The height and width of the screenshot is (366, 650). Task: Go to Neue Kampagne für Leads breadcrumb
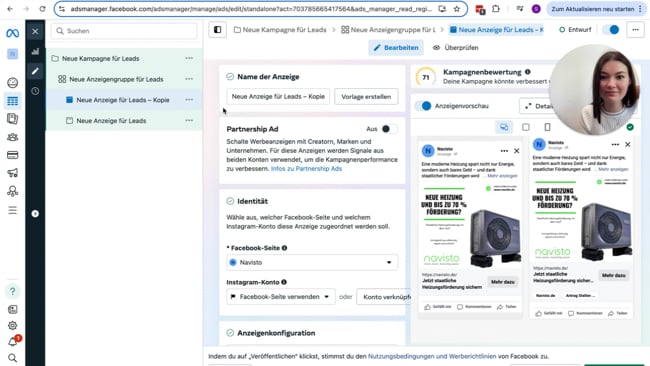coord(280,30)
